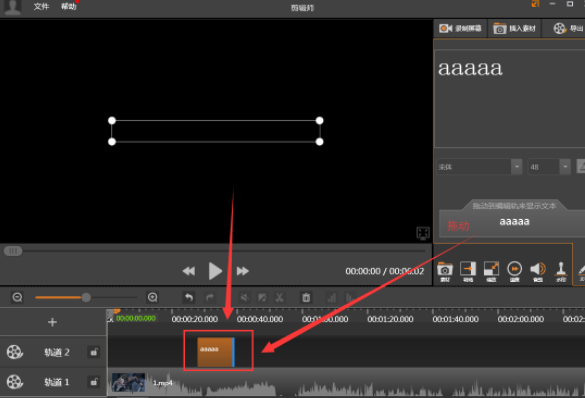Click the redo arrow icon

(x=210, y=297)
